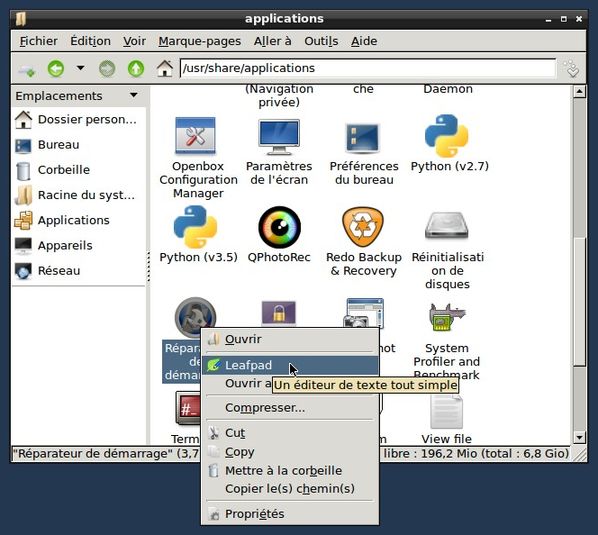Screen dimensions: 598x535
Task: Click the jump-to-path icon beside the address bar
Action: point(572,69)
